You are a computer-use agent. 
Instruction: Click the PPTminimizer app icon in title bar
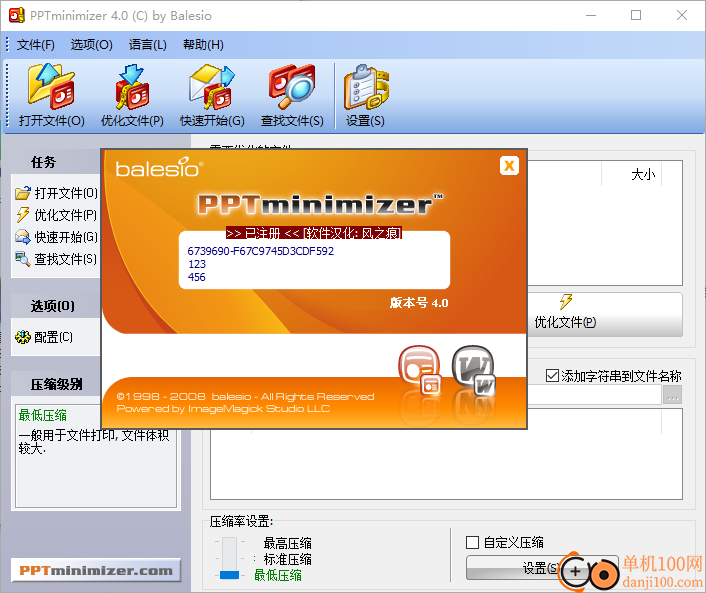click(17, 15)
